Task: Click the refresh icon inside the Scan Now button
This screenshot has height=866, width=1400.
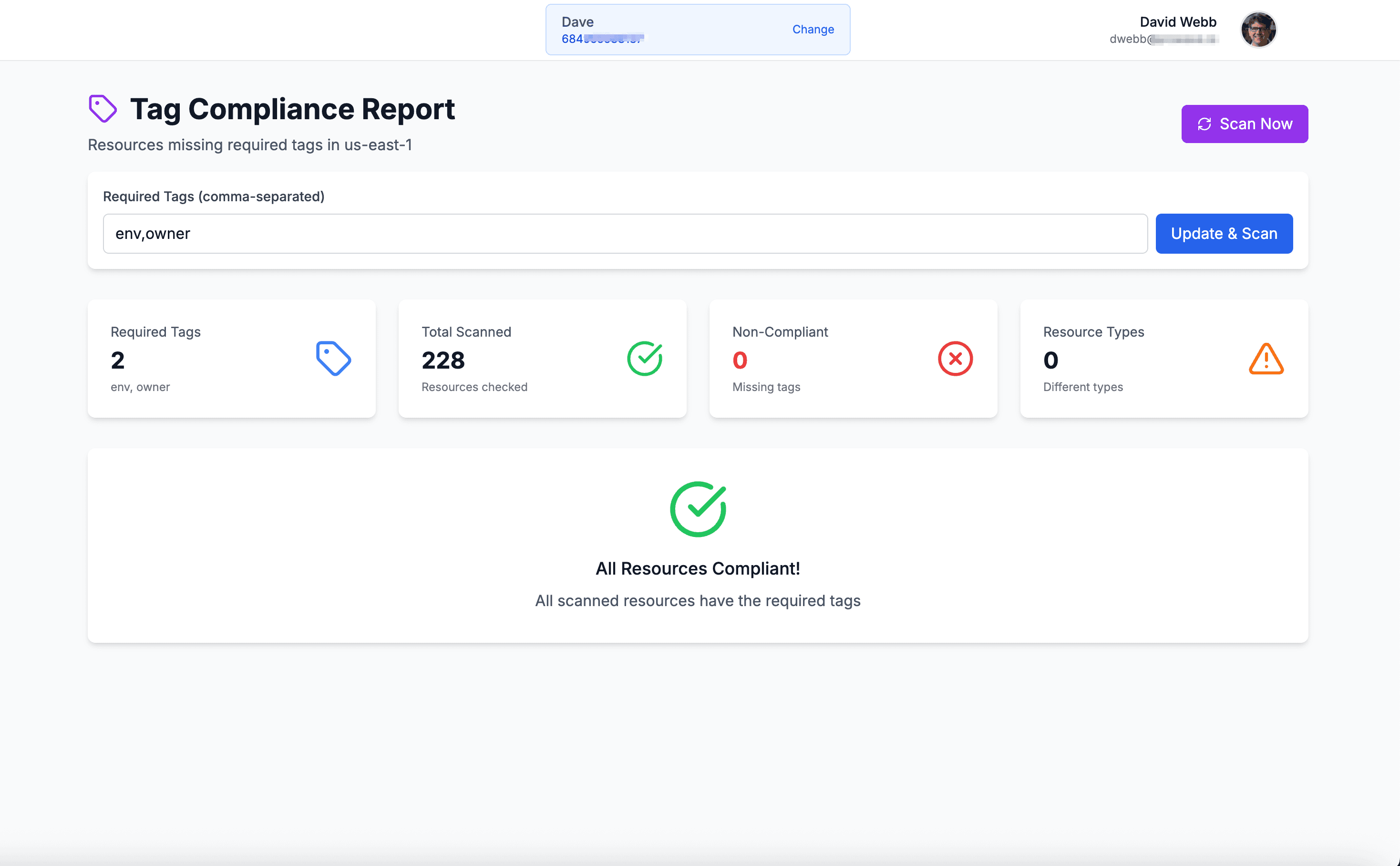Action: tap(1205, 124)
